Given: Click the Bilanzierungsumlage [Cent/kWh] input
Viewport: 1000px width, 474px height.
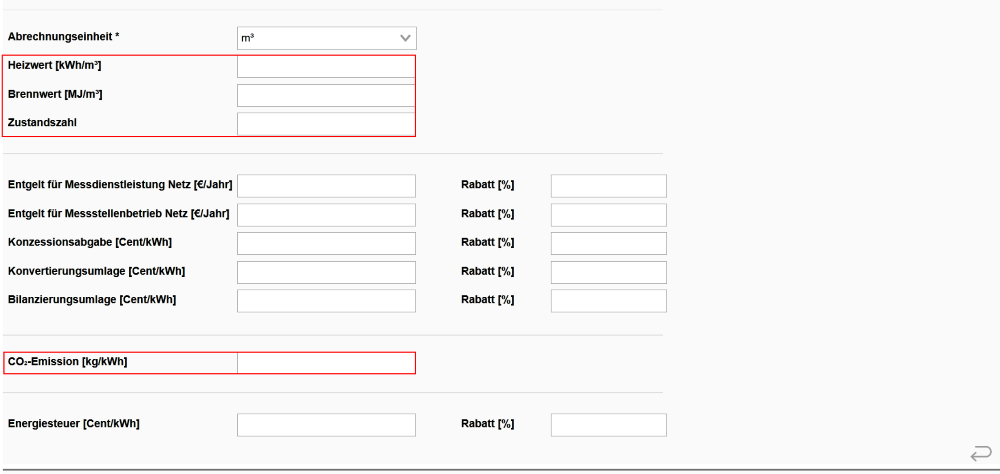Looking at the screenshot, I should point(326,301).
